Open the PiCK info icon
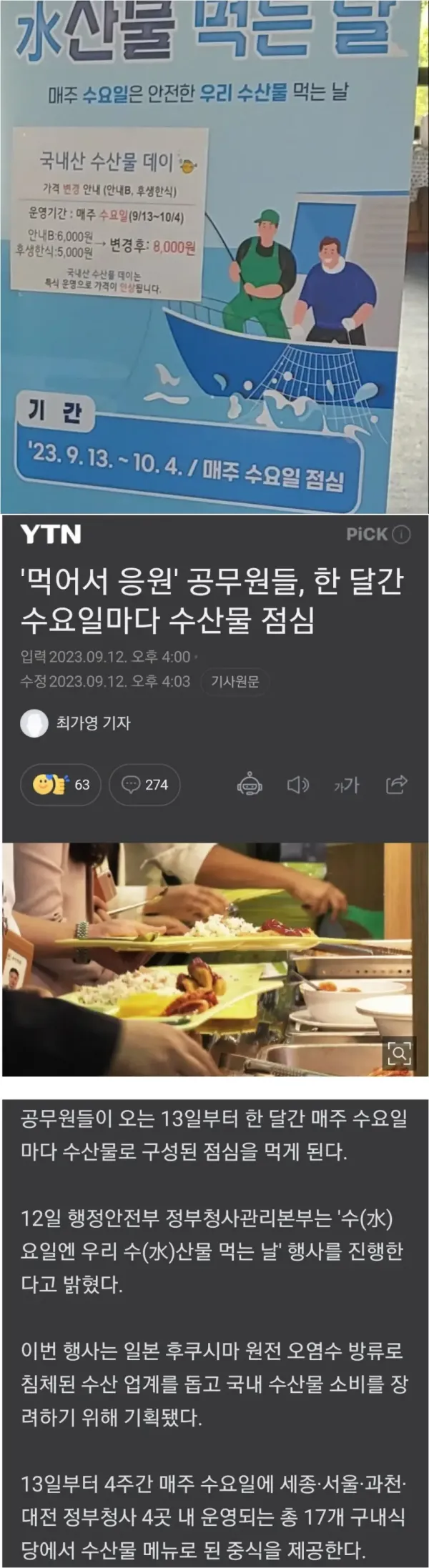This screenshot has width=429, height=1568. (x=402, y=535)
